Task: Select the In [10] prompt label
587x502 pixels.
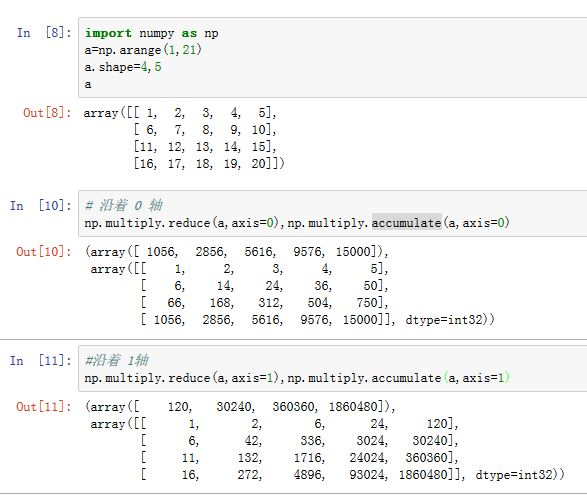Action: 40,206
